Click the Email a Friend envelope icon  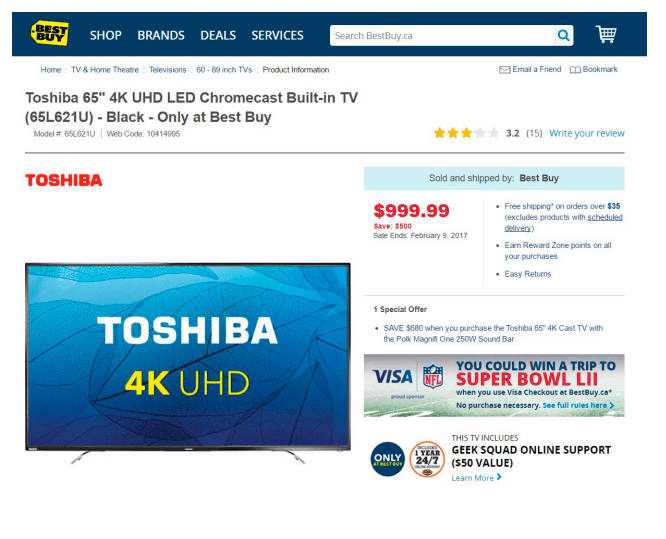[505, 70]
